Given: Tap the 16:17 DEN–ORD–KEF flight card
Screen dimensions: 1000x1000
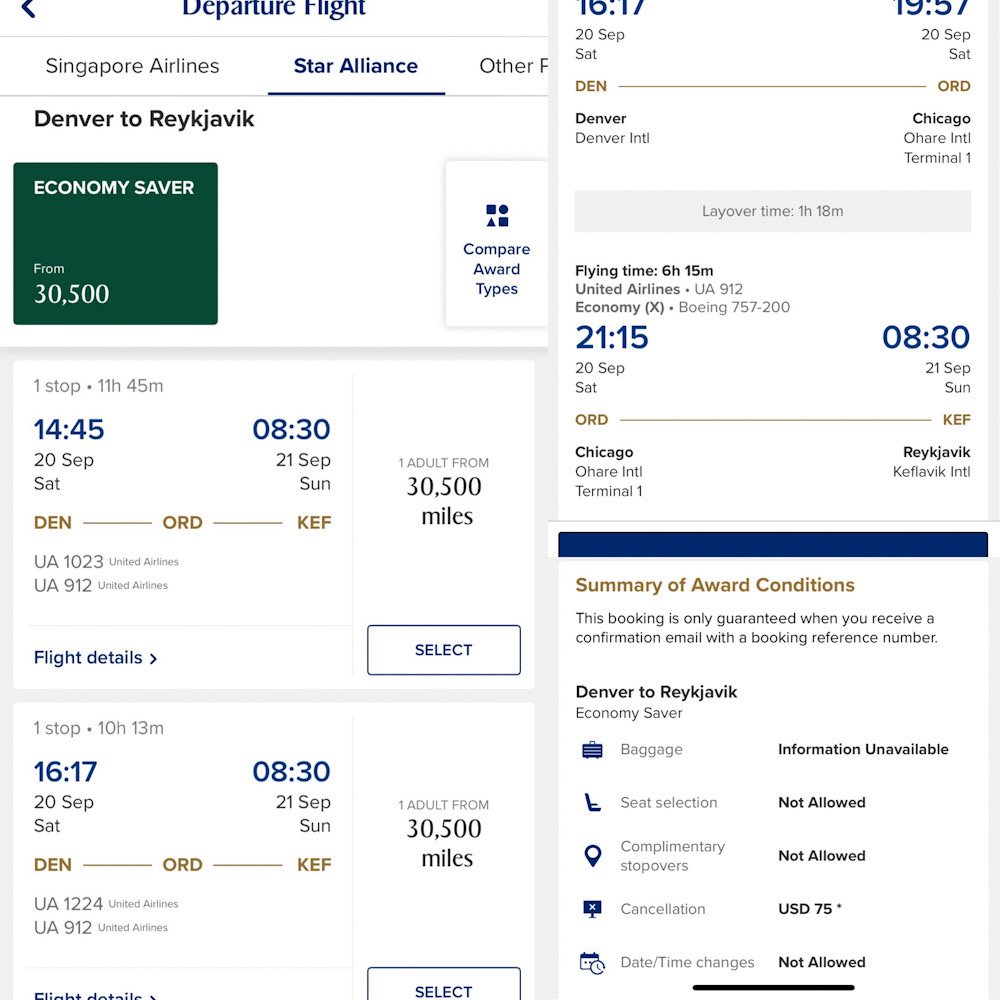Looking at the screenshot, I should [182, 832].
